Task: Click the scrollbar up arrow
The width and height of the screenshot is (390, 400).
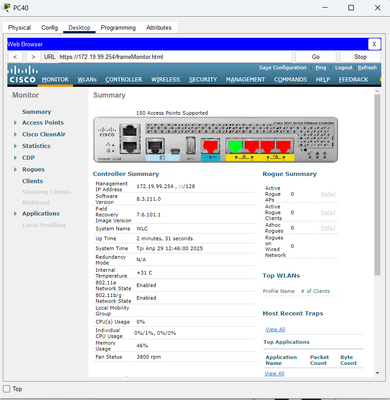Action: pos(377,91)
